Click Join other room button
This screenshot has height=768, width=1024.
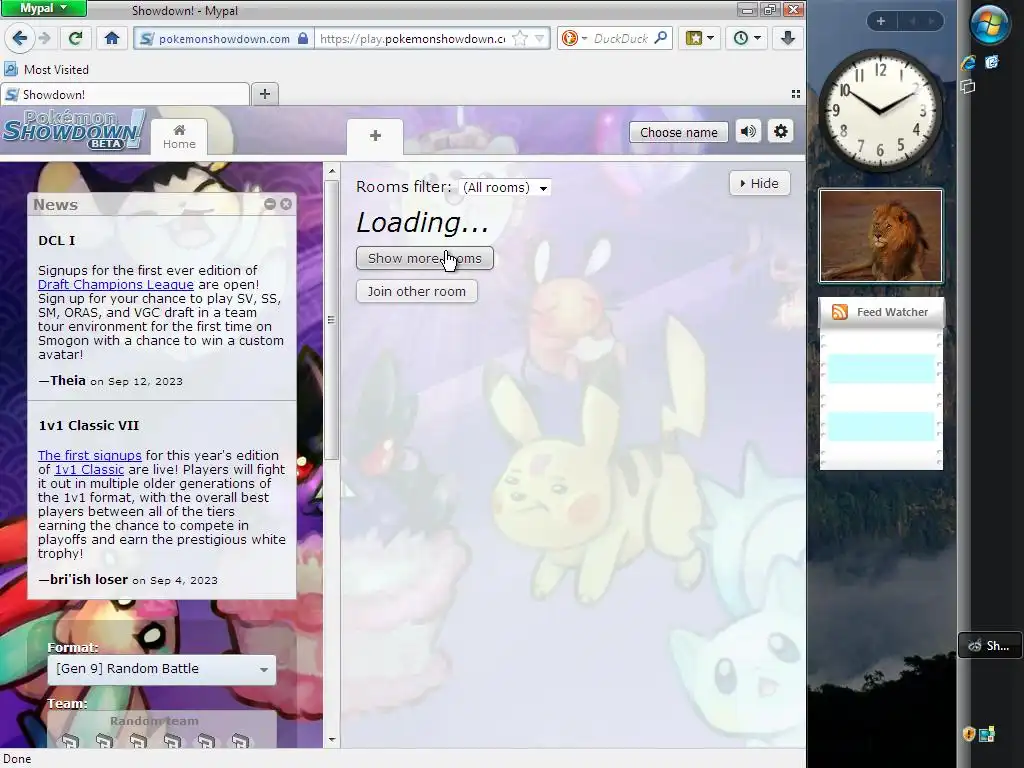coord(417,291)
